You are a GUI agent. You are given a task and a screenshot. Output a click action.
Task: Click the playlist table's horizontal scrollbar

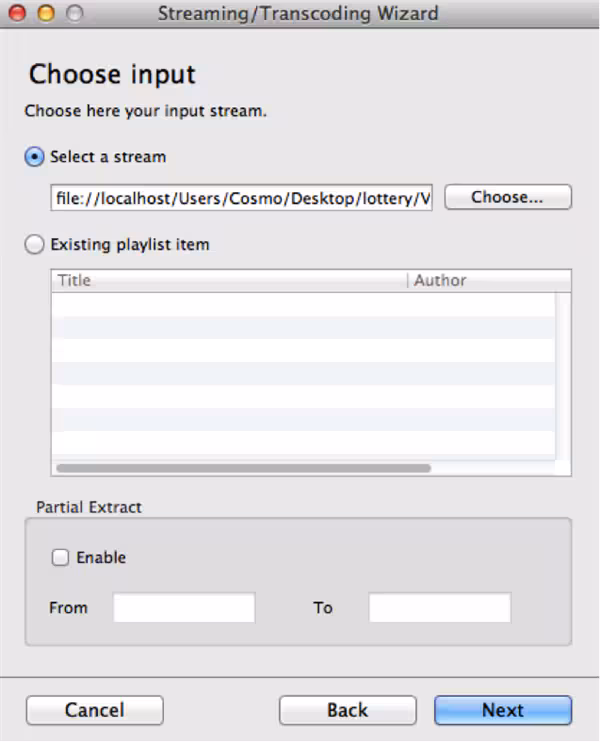(243, 467)
